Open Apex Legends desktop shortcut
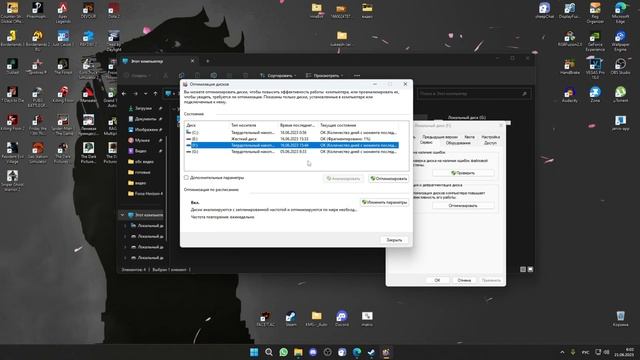This screenshot has height=360, width=640. coord(62,12)
